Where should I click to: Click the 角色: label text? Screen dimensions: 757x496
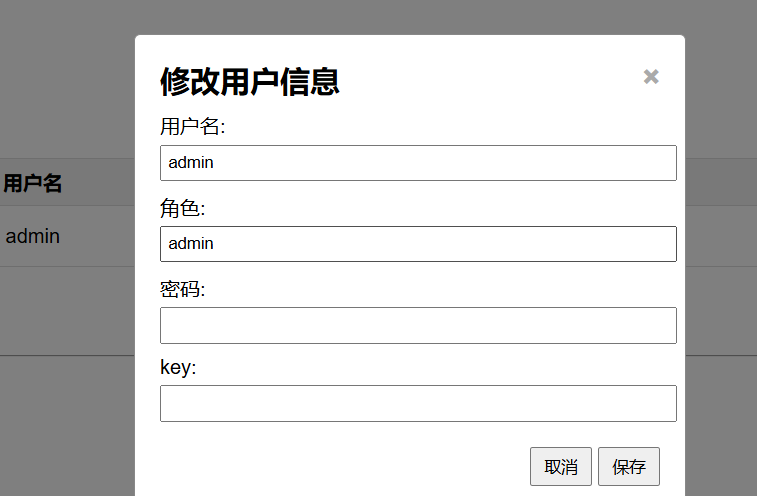(182, 208)
